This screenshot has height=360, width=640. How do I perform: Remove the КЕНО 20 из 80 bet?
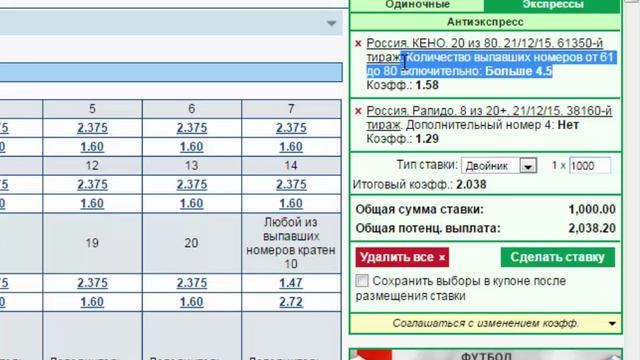[x=358, y=43]
